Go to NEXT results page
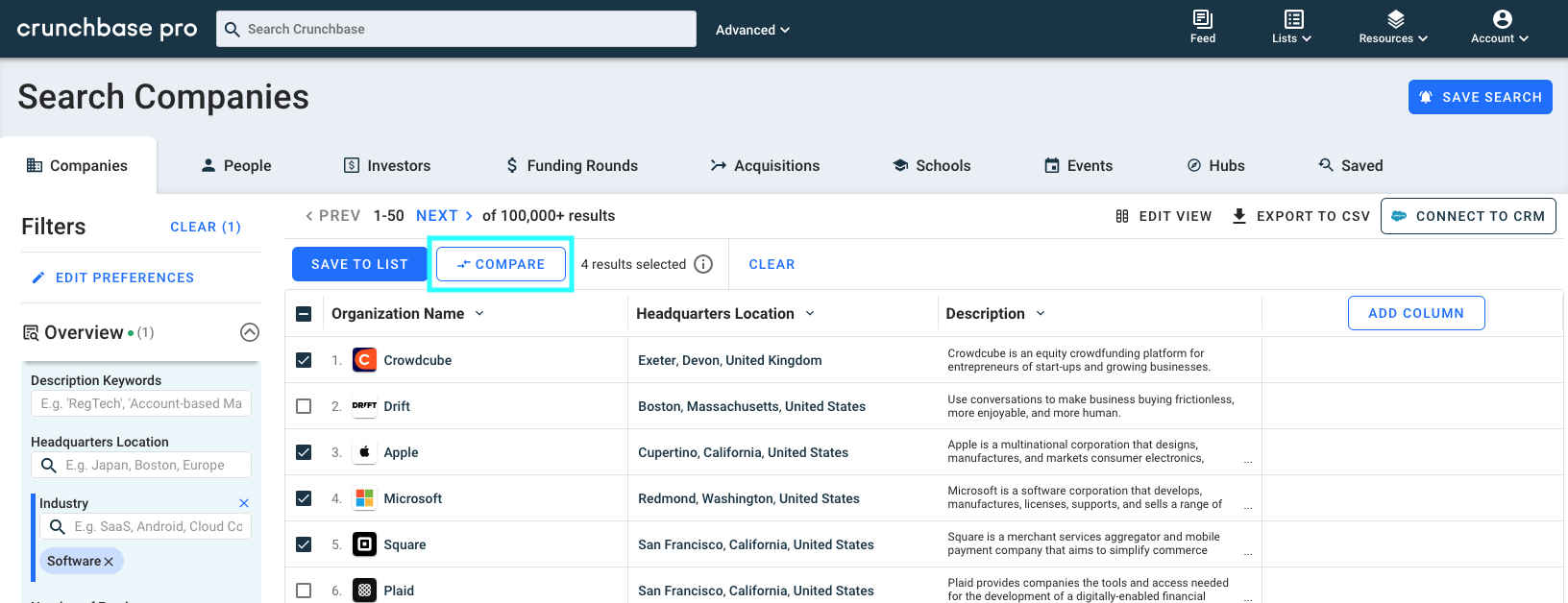 pos(445,216)
